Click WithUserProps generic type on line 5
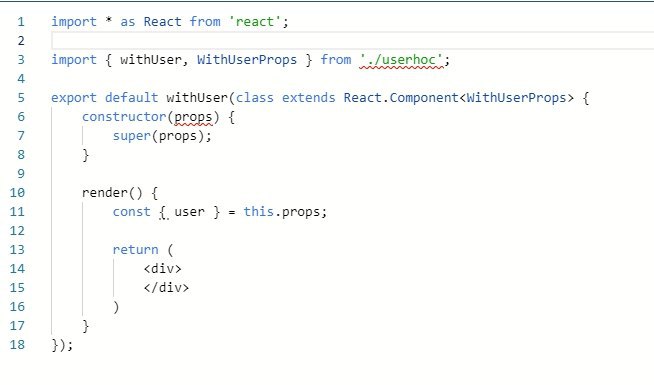 tap(516, 98)
